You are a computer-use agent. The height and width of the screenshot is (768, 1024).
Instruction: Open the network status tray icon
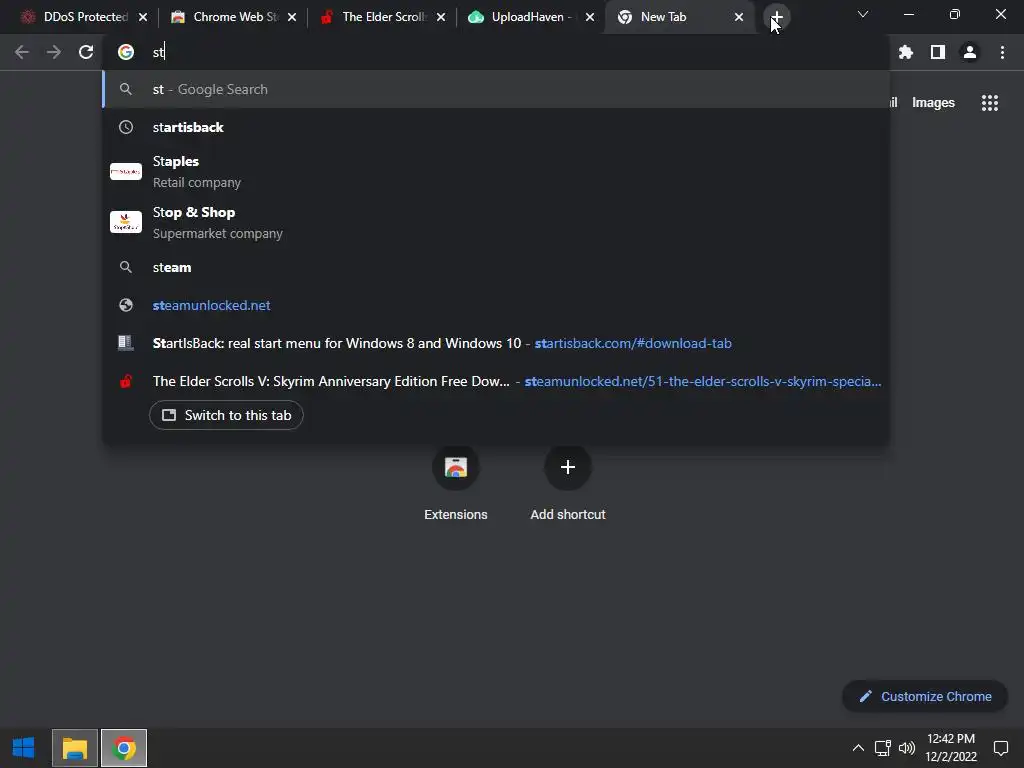tap(882, 748)
